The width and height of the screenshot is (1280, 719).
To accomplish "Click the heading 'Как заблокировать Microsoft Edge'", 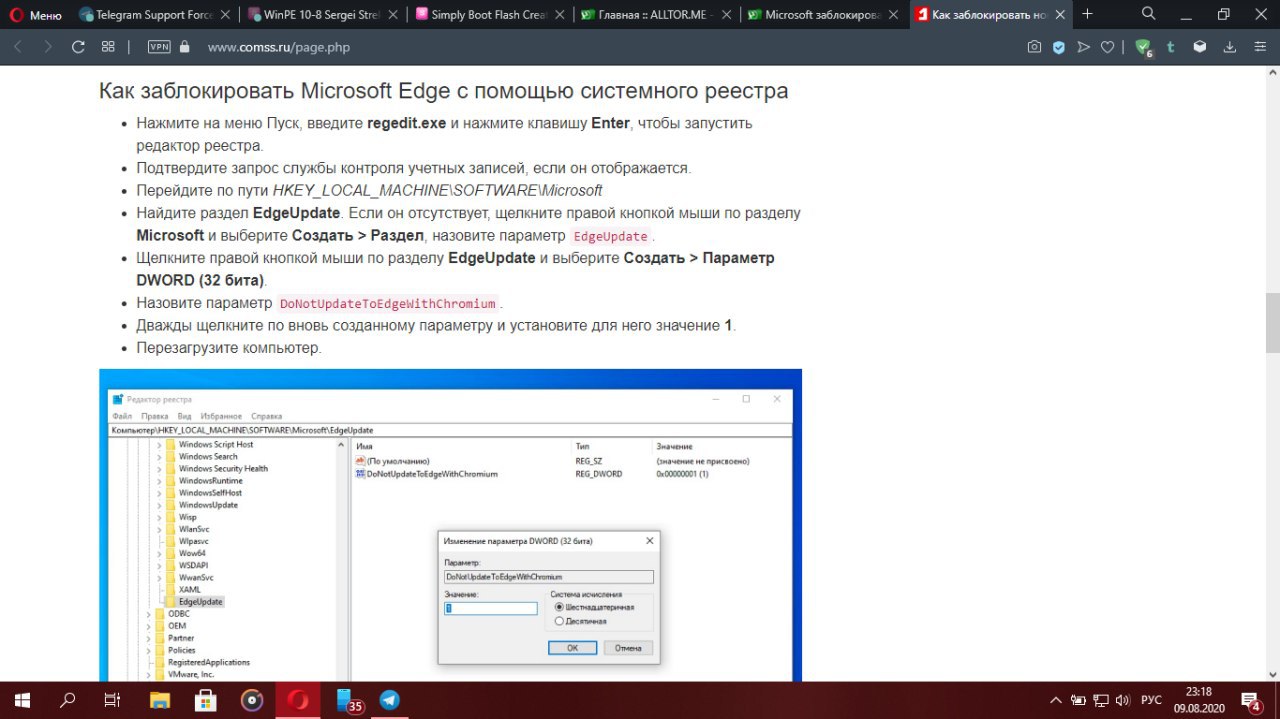I will 443,91.
